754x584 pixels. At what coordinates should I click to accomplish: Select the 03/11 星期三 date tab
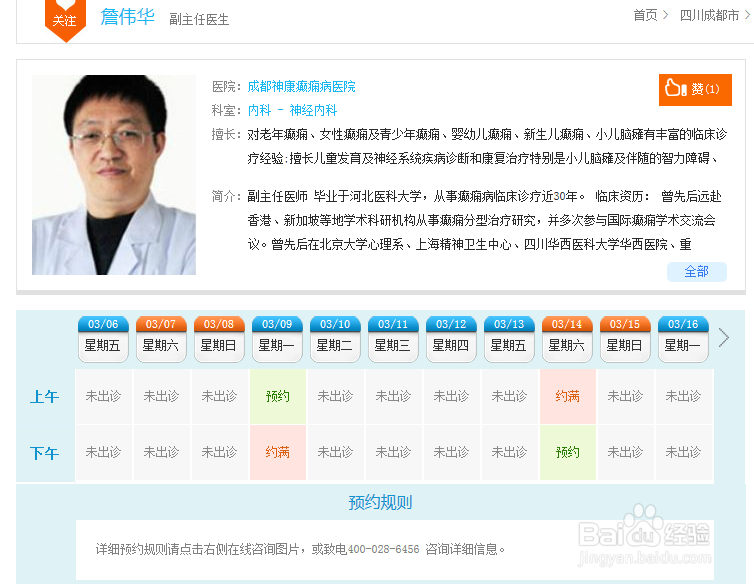tap(393, 338)
